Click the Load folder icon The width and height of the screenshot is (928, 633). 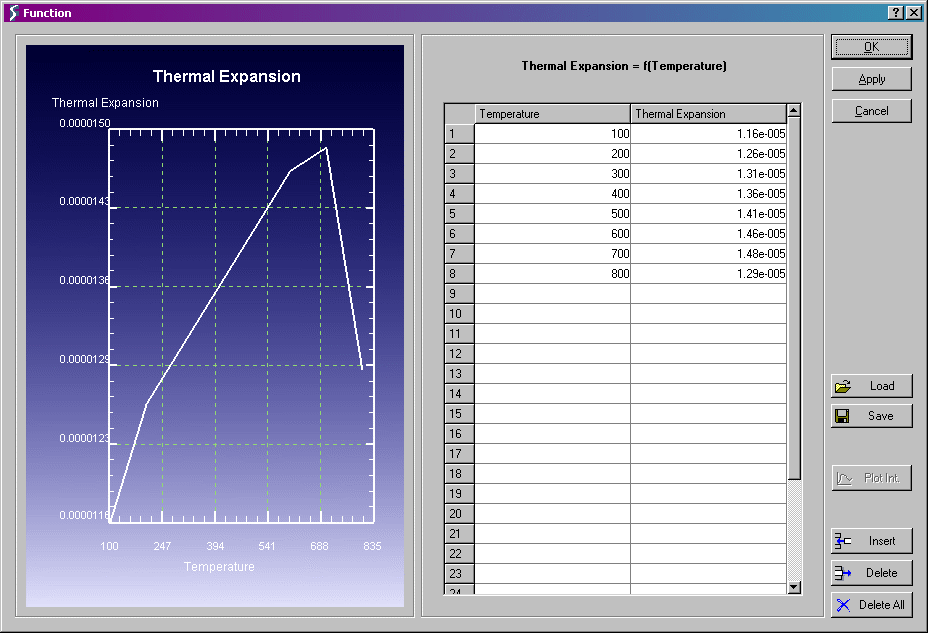point(843,386)
